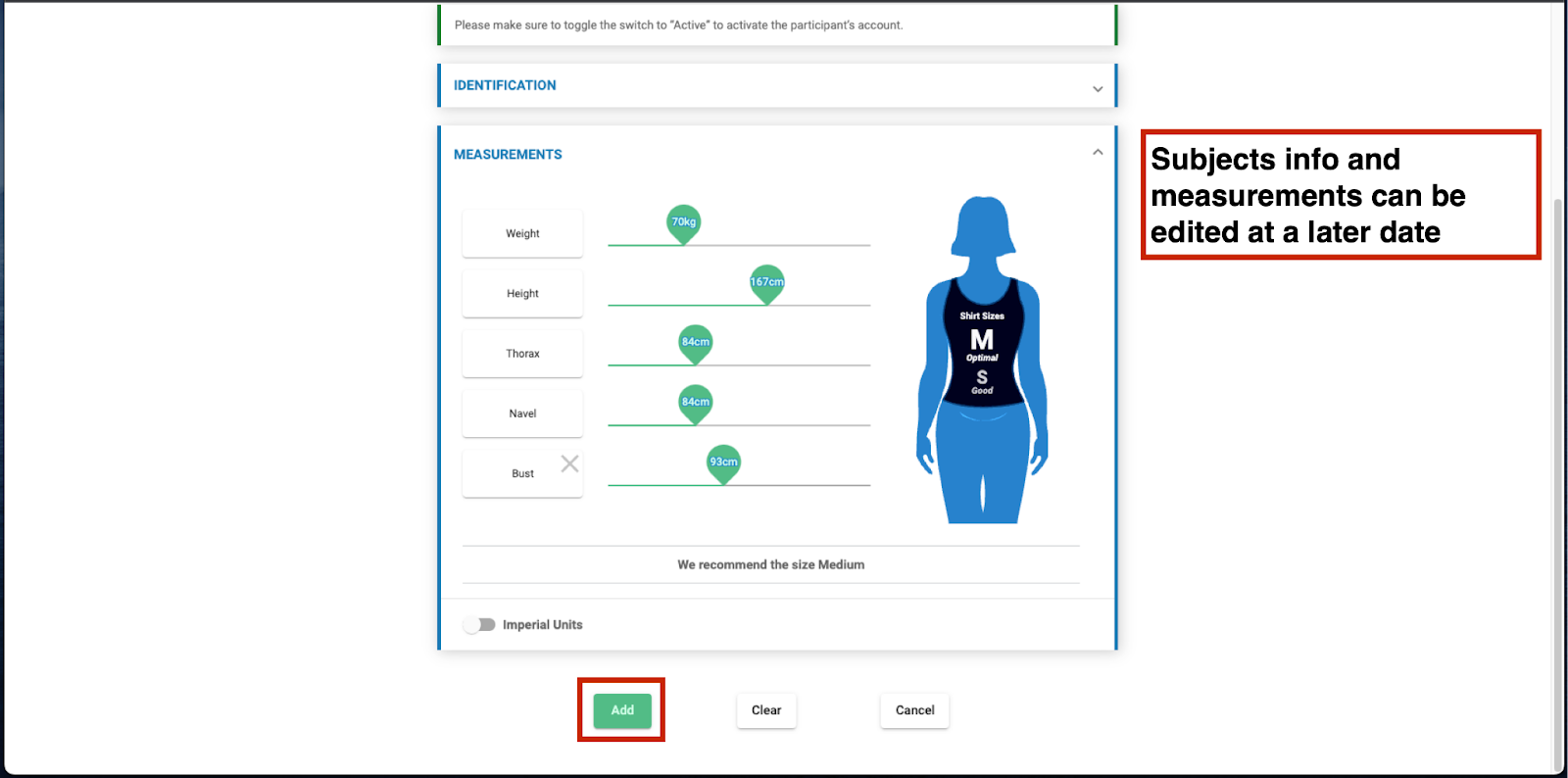Click the activate participant account notice
Viewport: 1568px width, 778px height.
coord(678,25)
